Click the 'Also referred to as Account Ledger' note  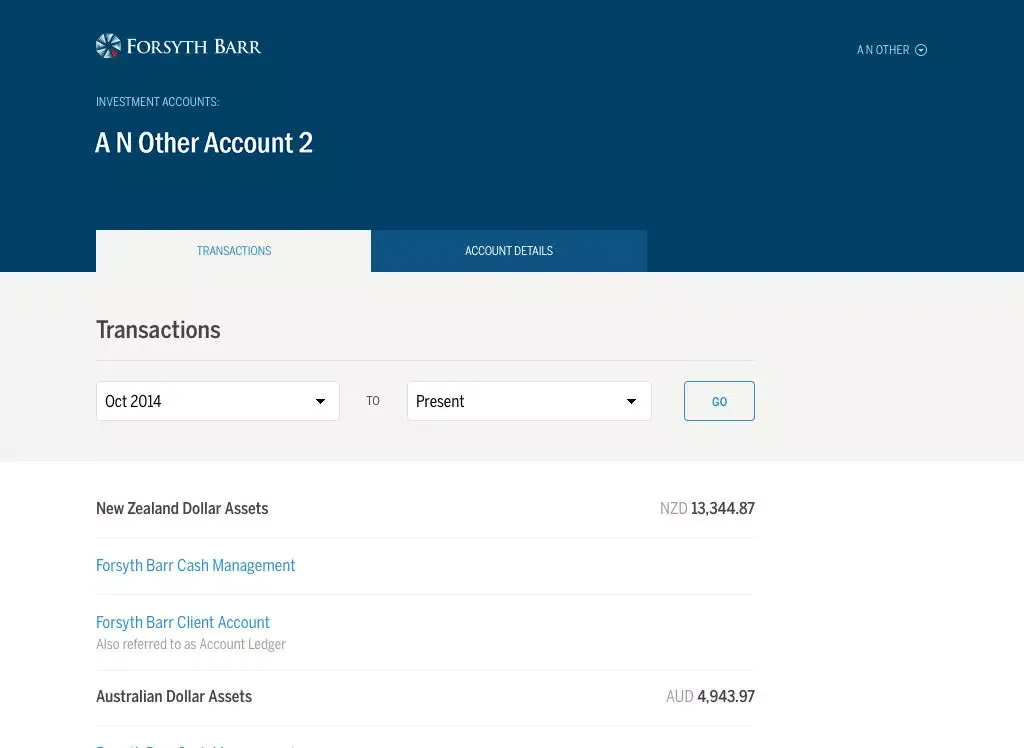pyautogui.click(x=191, y=645)
